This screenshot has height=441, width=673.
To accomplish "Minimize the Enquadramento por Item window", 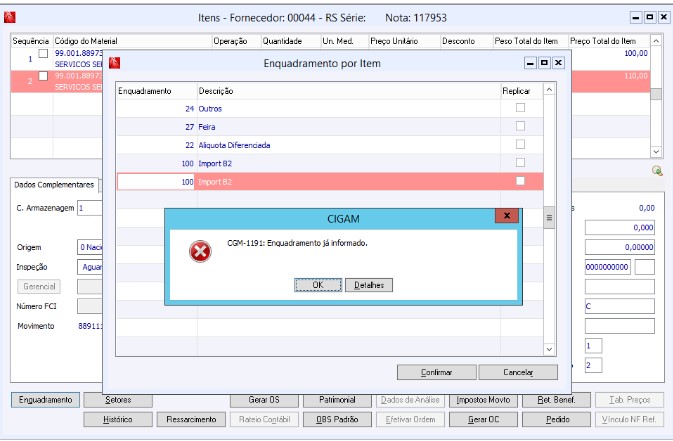I will click(x=531, y=63).
